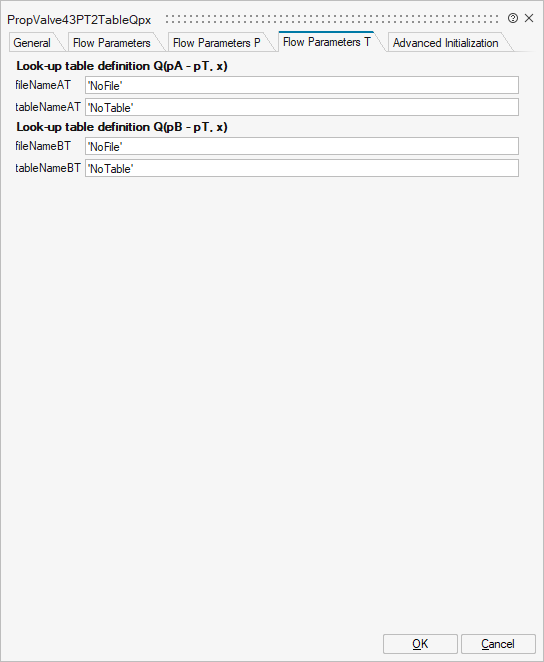Open the Flow Parameters tab
Screen dimensions: 544x662
pos(112,43)
